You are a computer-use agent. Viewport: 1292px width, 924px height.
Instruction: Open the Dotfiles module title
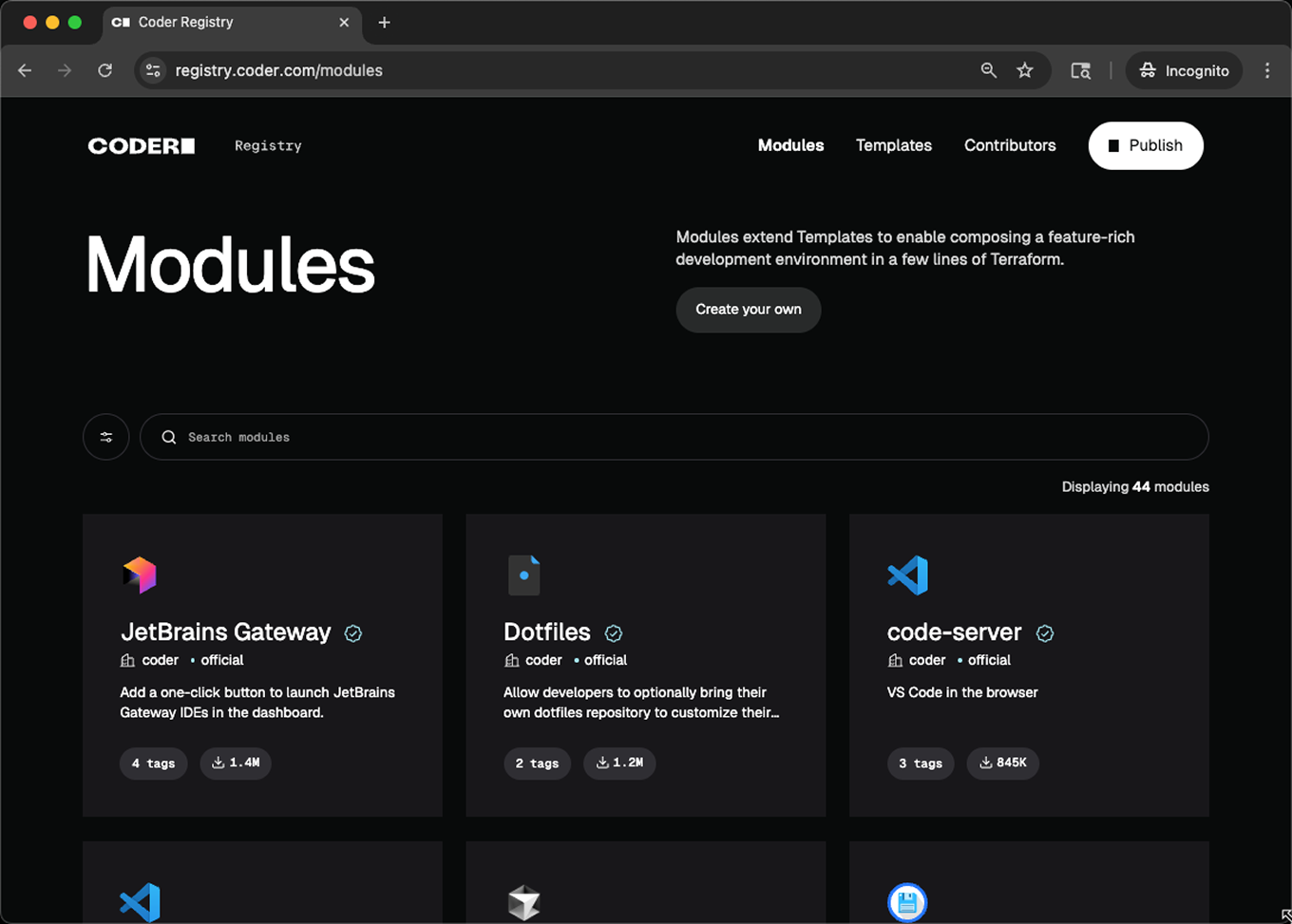[547, 632]
